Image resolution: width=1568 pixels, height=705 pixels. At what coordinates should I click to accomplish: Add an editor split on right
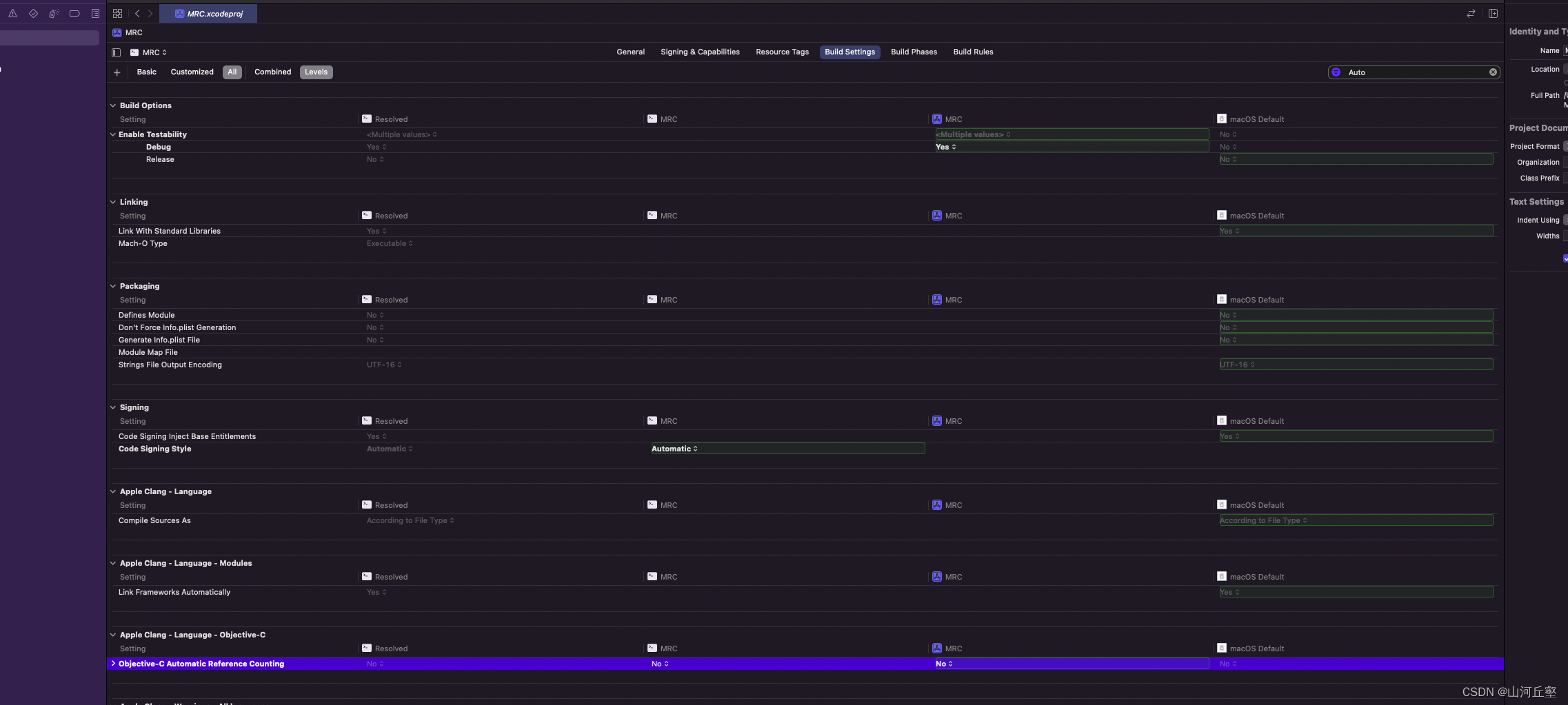tap(1493, 13)
